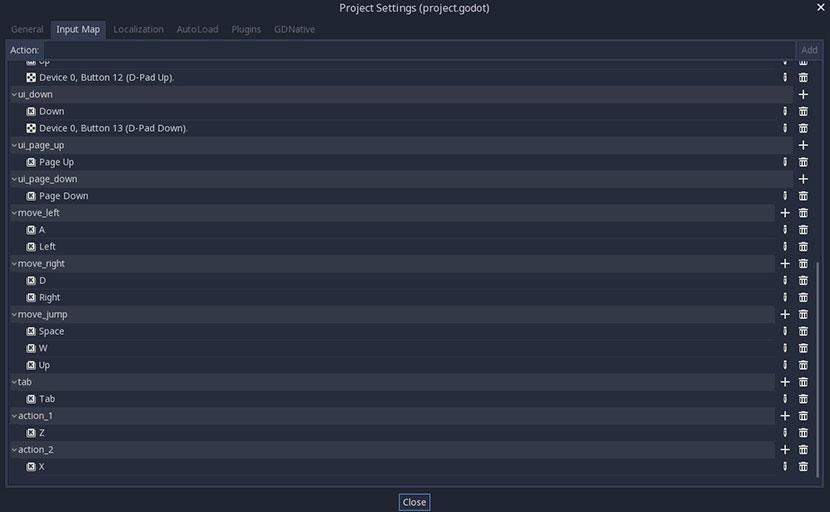Add an event to ui_page_up
The image size is (830, 512).
click(803, 145)
